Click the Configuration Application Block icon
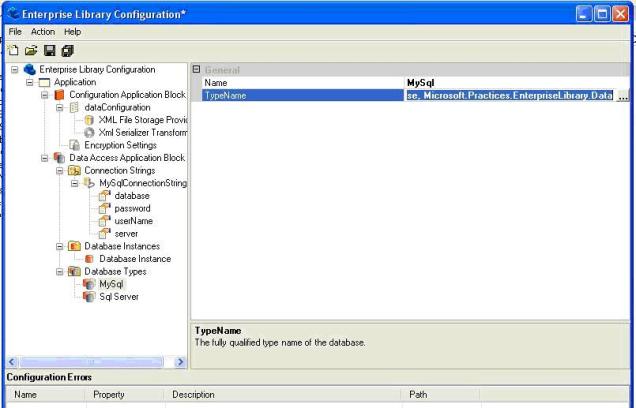Screen dimensions: 636x408 pyautogui.click(x=59, y=95)
